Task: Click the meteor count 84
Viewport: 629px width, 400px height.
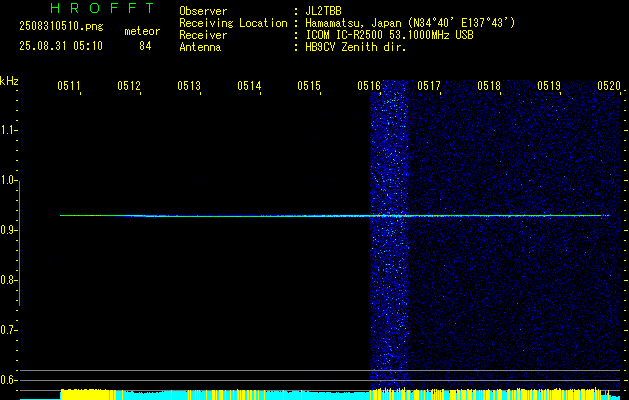Action: pos(145,46)
